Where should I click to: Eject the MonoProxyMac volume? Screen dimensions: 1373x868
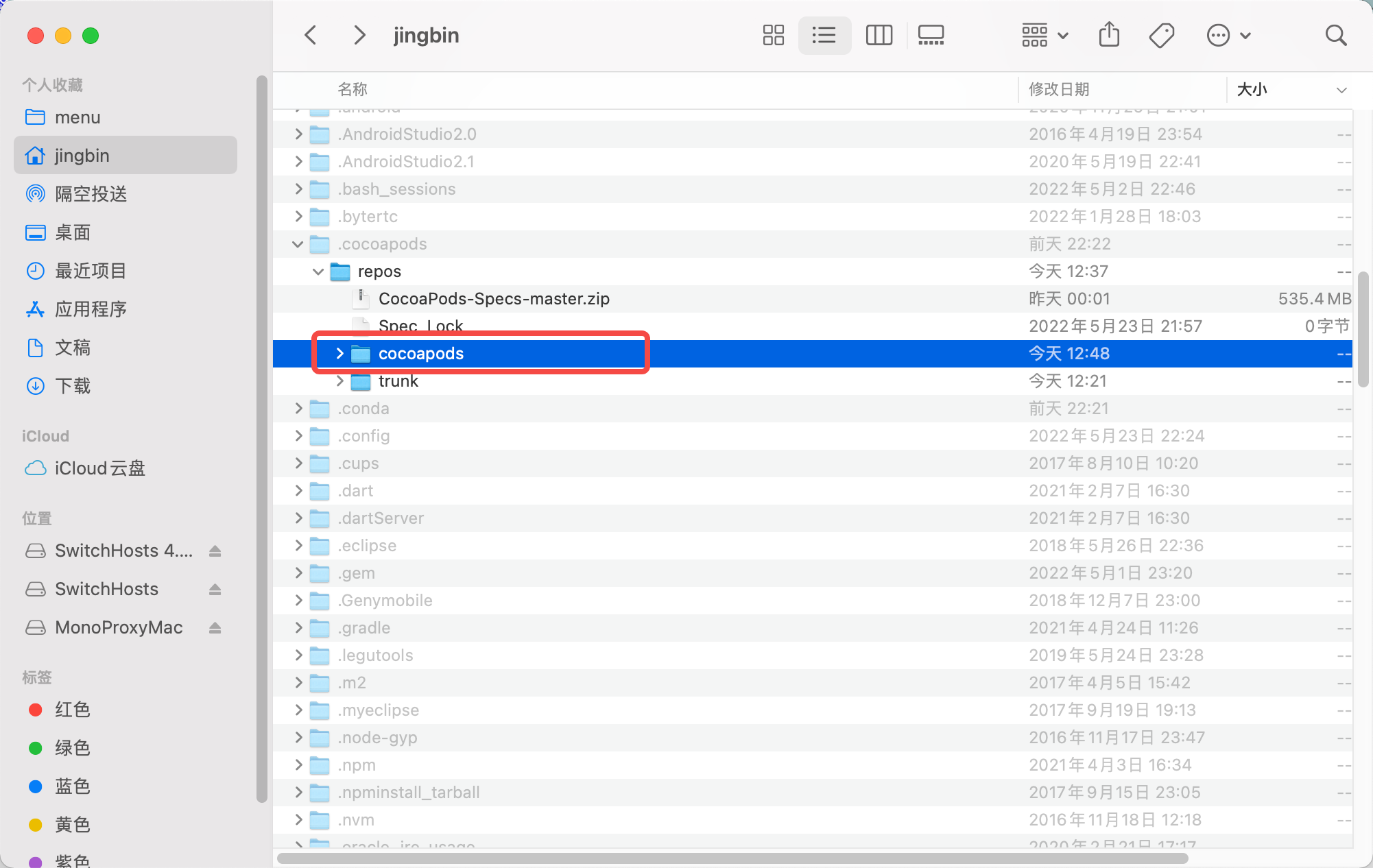[215, 627]
